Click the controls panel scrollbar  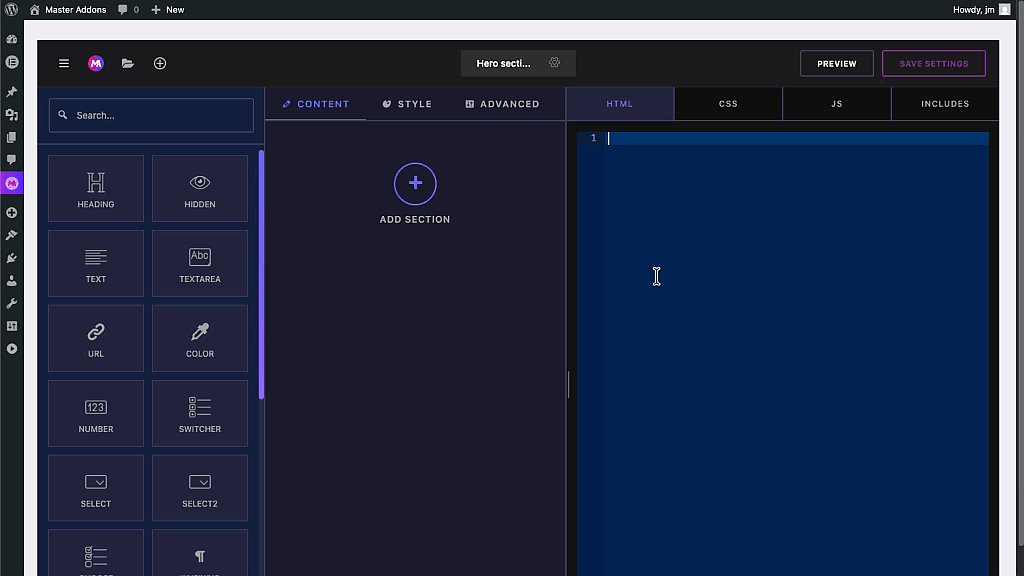tap(261, 274)
